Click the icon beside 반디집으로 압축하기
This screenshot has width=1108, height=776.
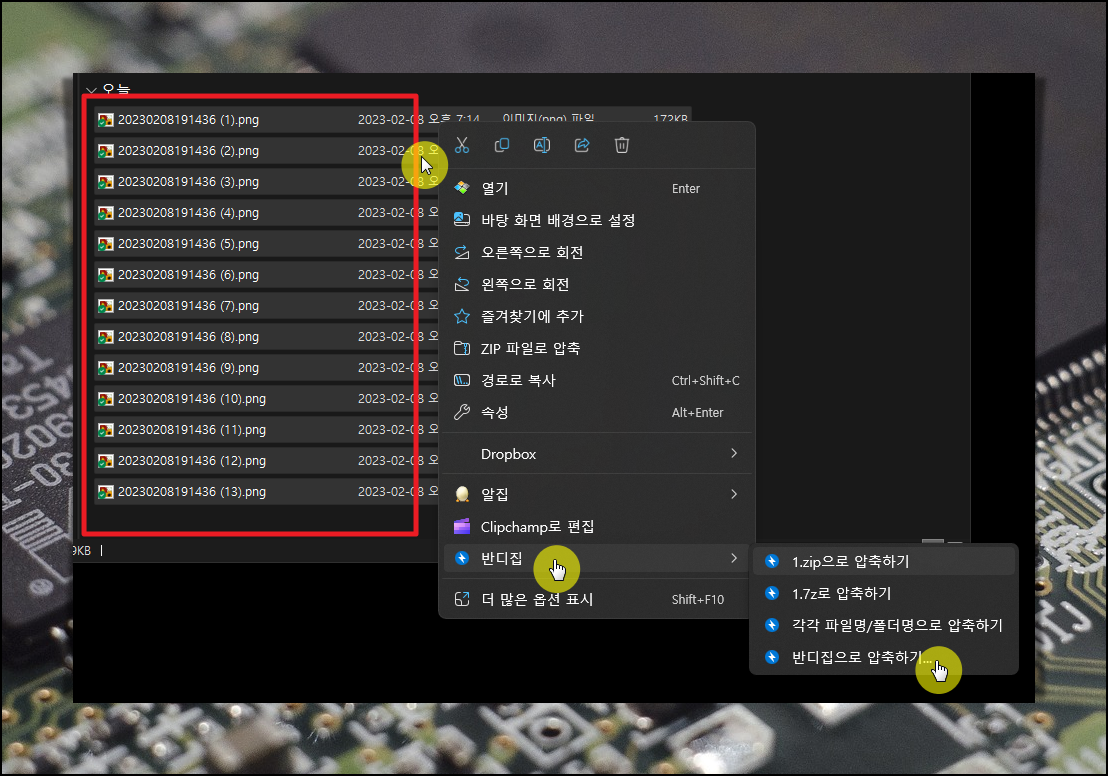tap(772, 657)
